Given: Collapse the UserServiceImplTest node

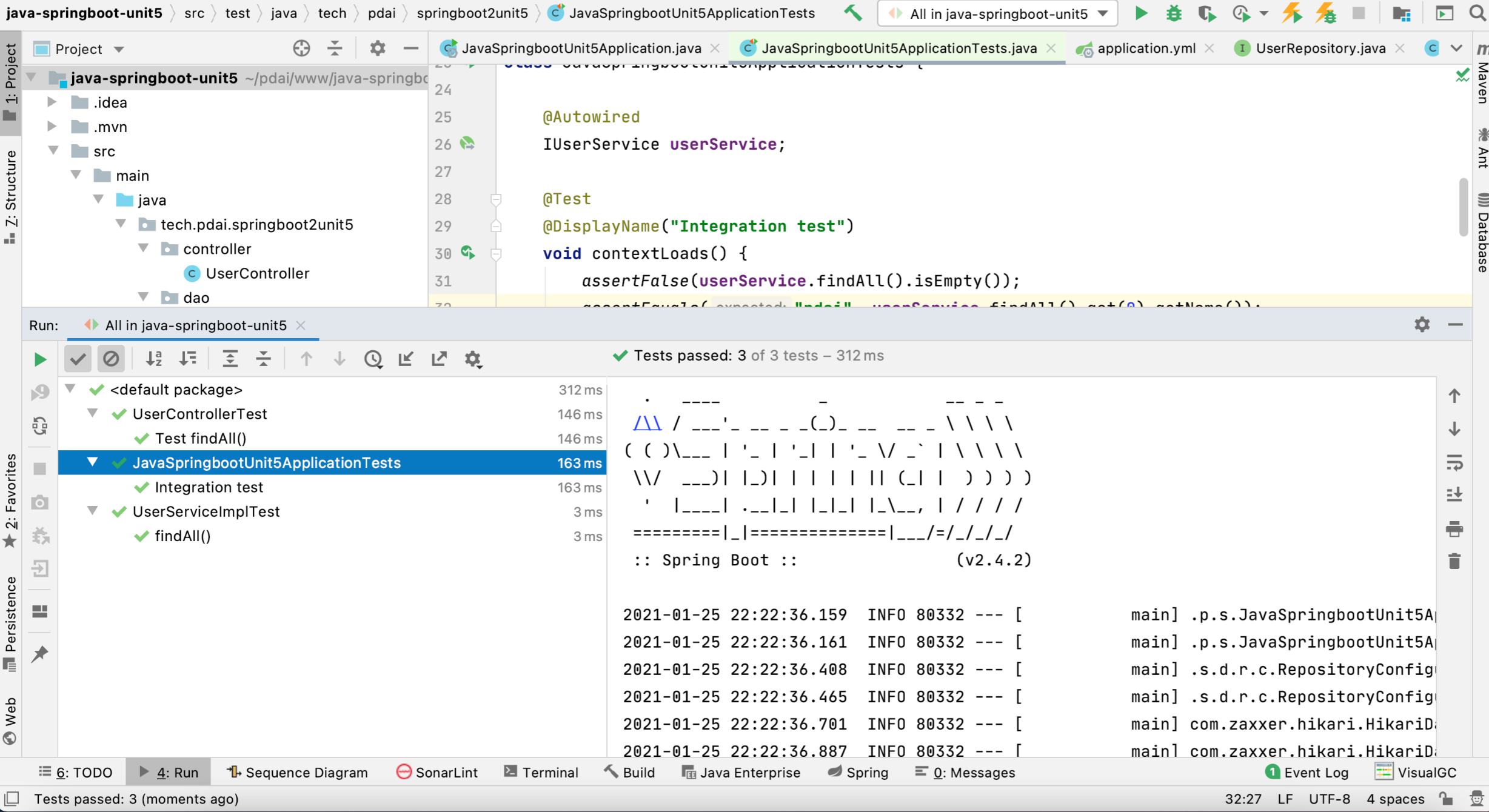Looking at the screenshot, I should [92, 511].
